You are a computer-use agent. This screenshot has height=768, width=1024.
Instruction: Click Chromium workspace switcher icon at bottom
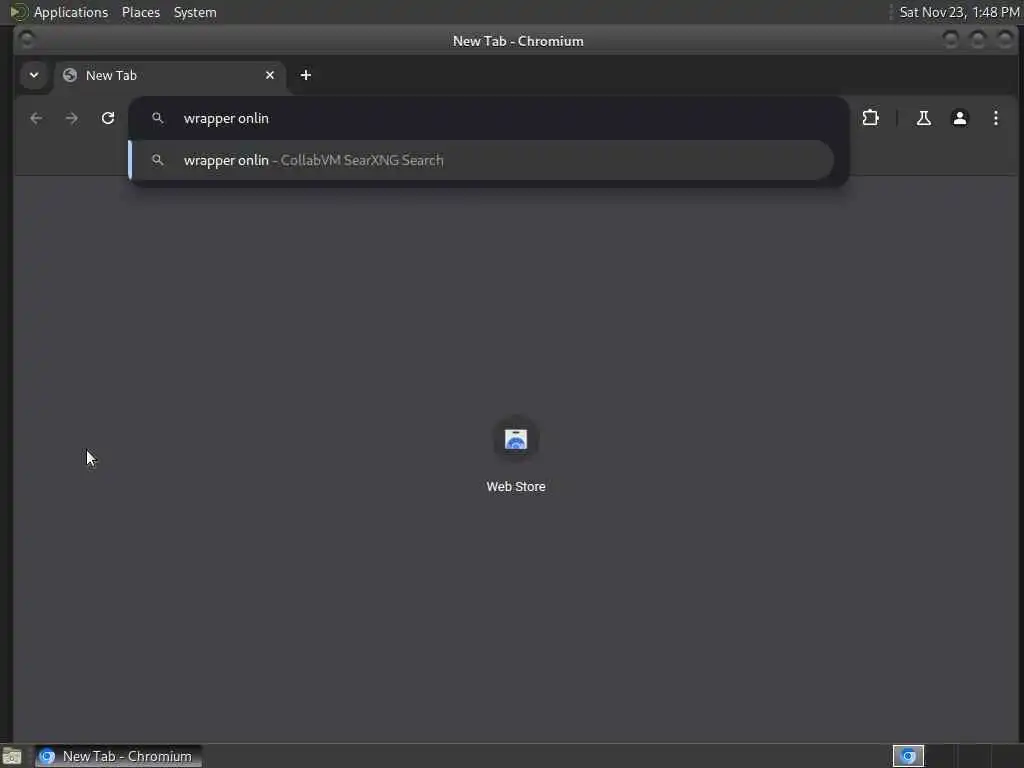click(x=908, y=756)
